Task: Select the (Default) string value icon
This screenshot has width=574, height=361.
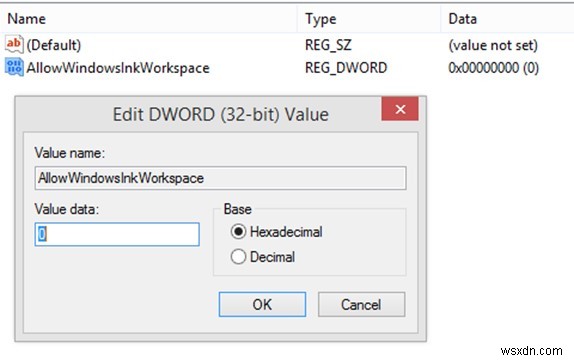Action: tap(14, 45)
